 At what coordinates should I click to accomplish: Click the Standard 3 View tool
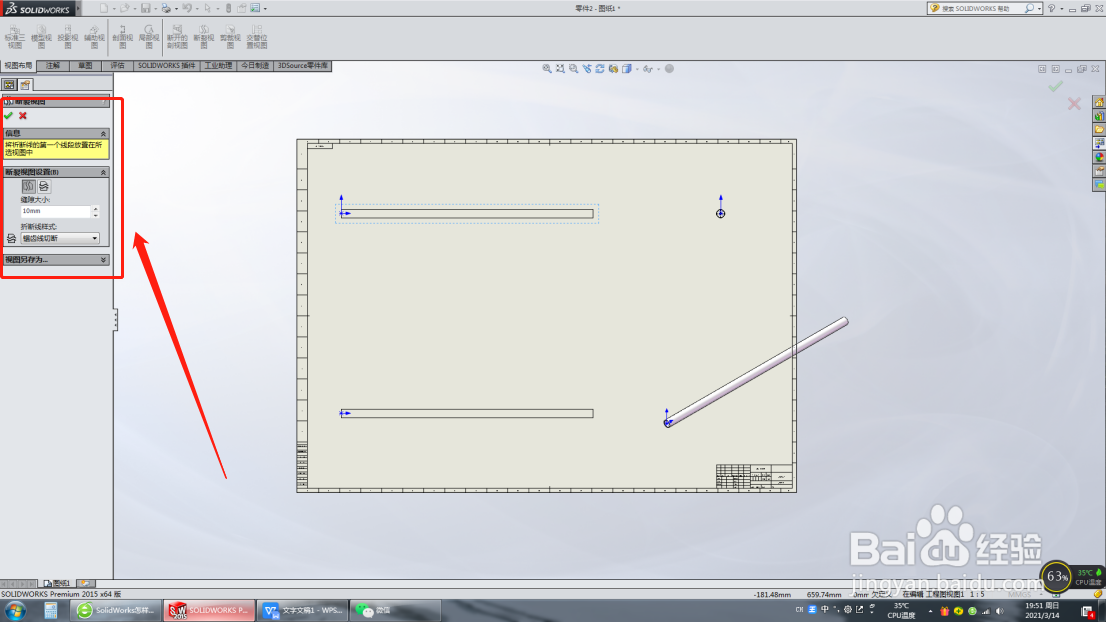tap(15, 37)
